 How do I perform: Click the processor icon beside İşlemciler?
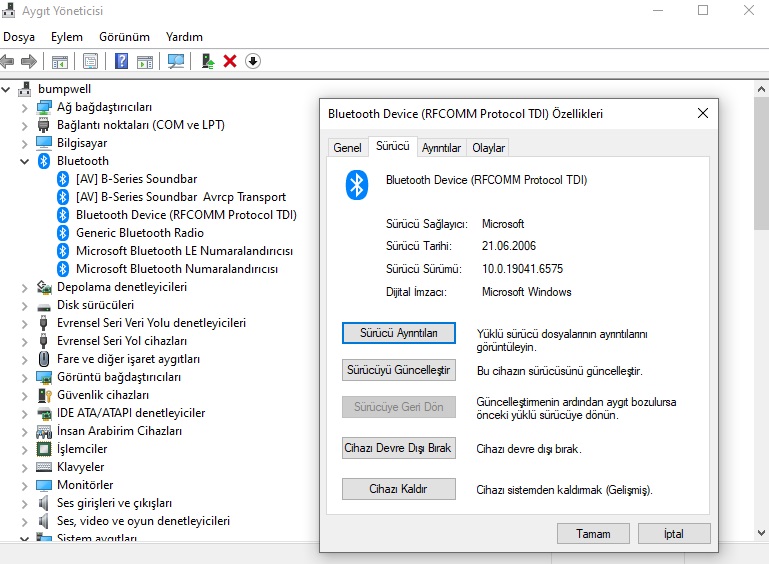44,449
